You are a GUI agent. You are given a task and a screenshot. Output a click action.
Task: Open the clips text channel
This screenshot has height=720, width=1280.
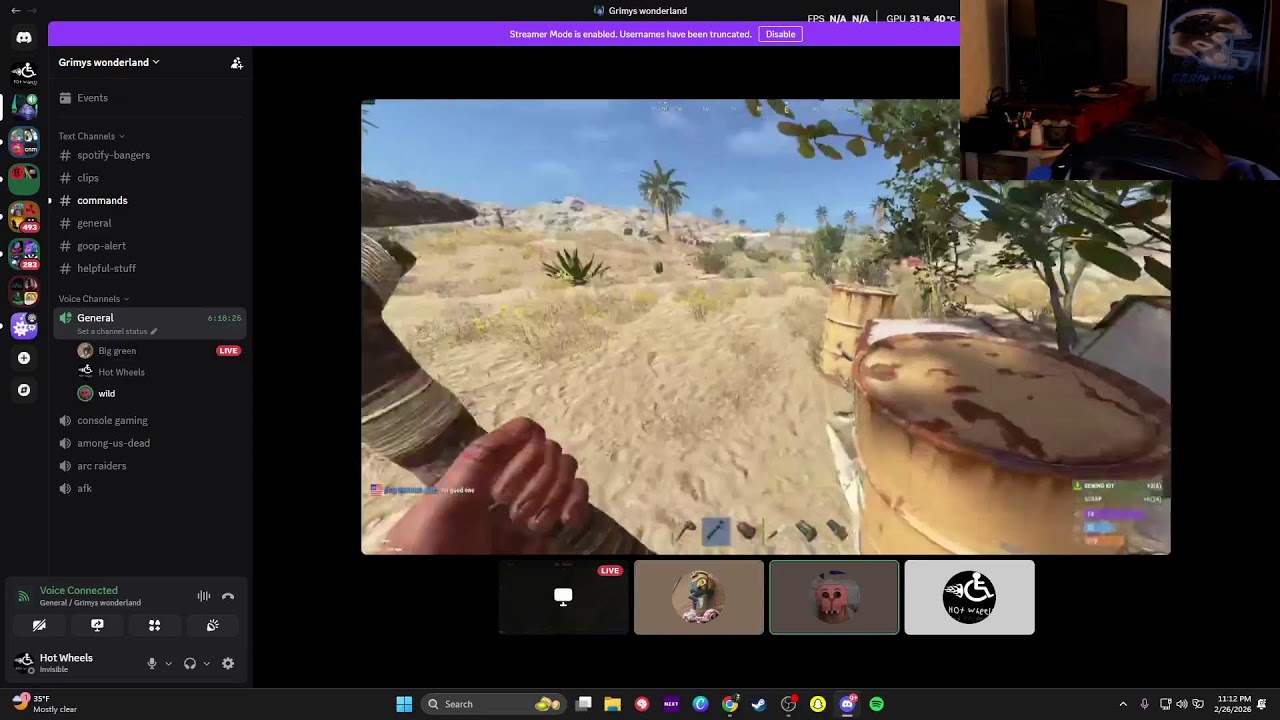click(x=150, y=178)
